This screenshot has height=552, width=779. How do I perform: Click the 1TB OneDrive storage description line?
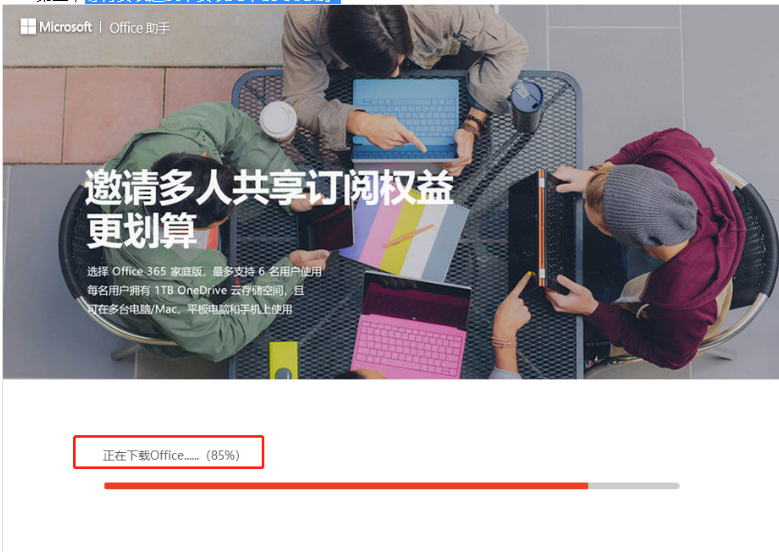point(195,290)
